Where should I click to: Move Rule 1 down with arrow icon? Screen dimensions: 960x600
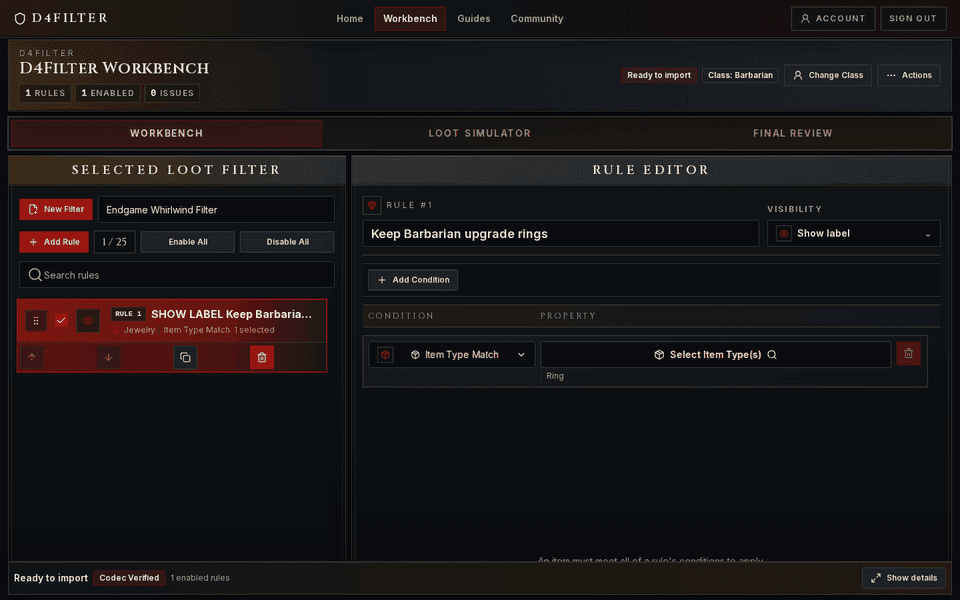pos(108,358)
